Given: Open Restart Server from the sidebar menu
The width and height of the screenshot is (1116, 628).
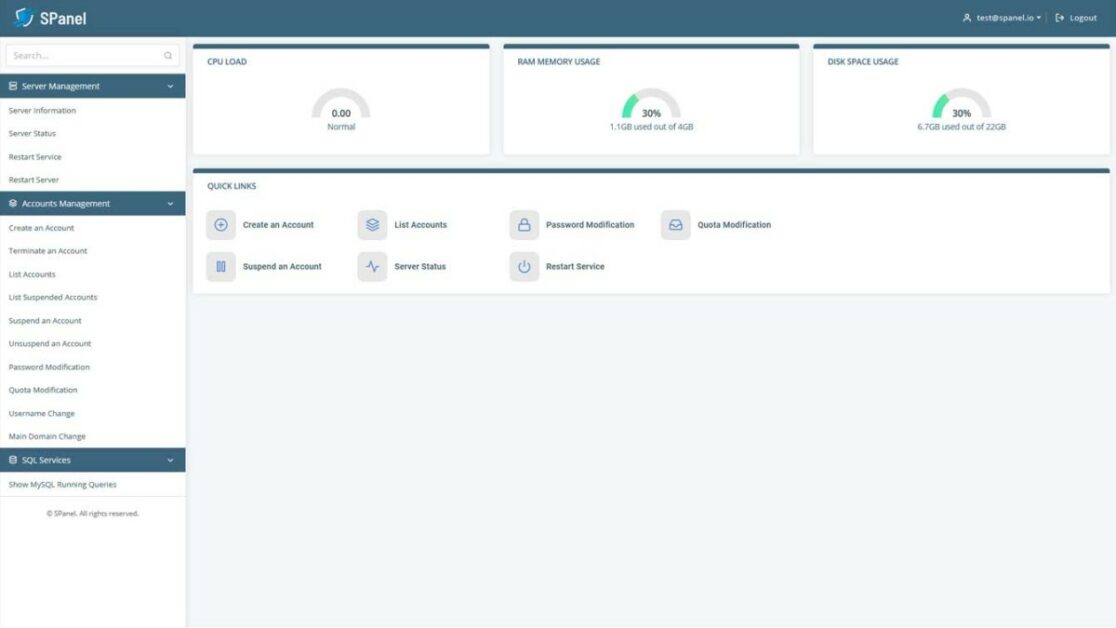Looking at the screenshot, I should point(34,179).
